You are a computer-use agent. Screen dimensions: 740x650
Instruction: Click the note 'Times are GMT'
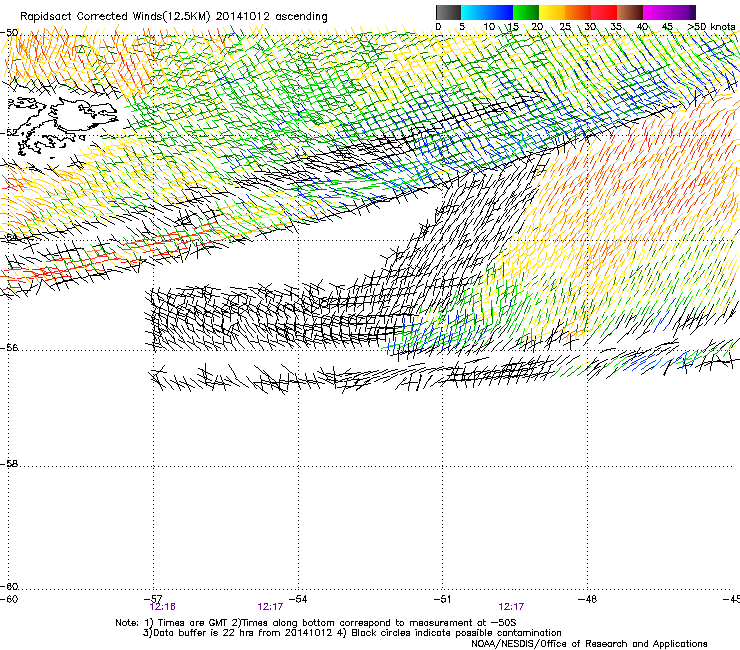(193, 623)
